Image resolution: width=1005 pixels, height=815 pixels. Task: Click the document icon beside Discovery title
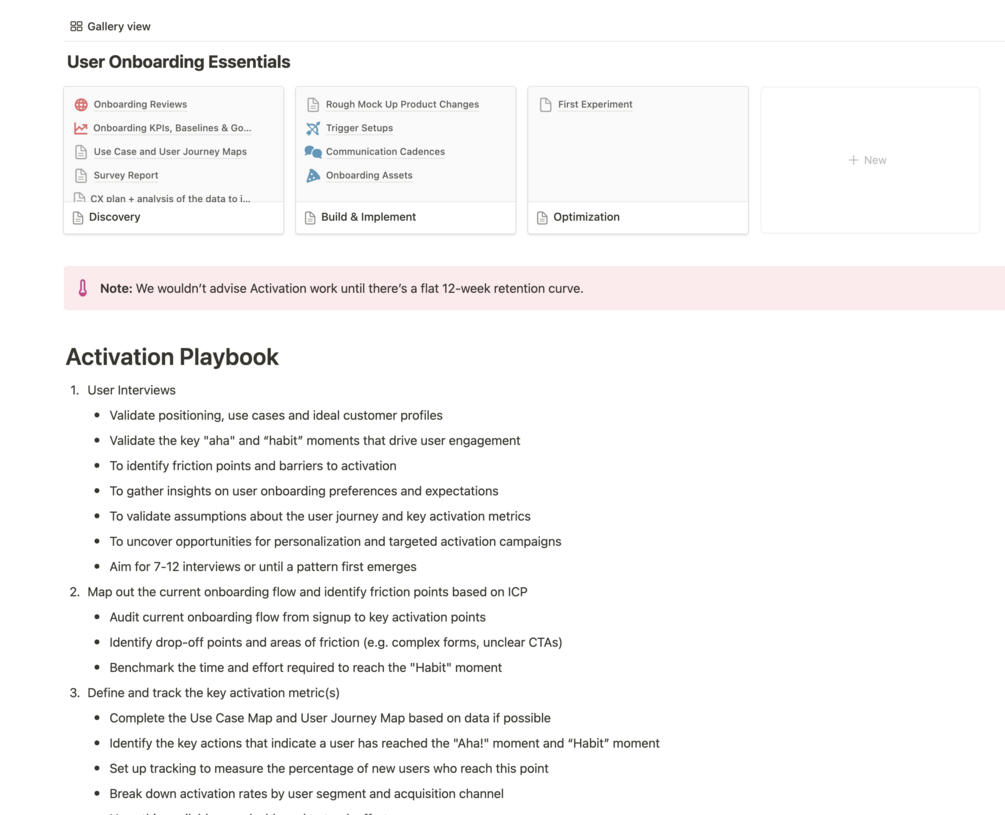(x=78, y=217)
